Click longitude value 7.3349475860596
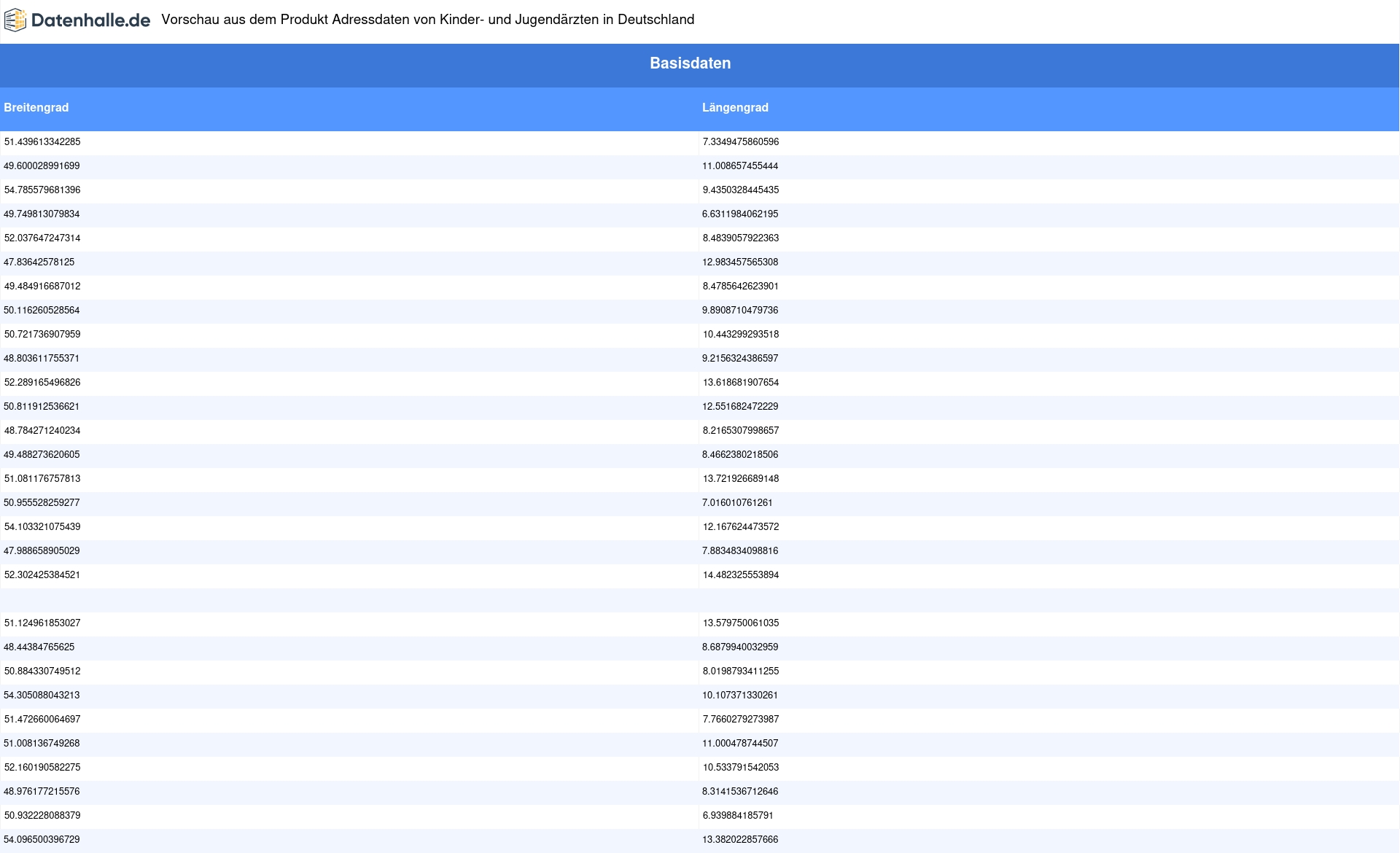 point(740,142)
